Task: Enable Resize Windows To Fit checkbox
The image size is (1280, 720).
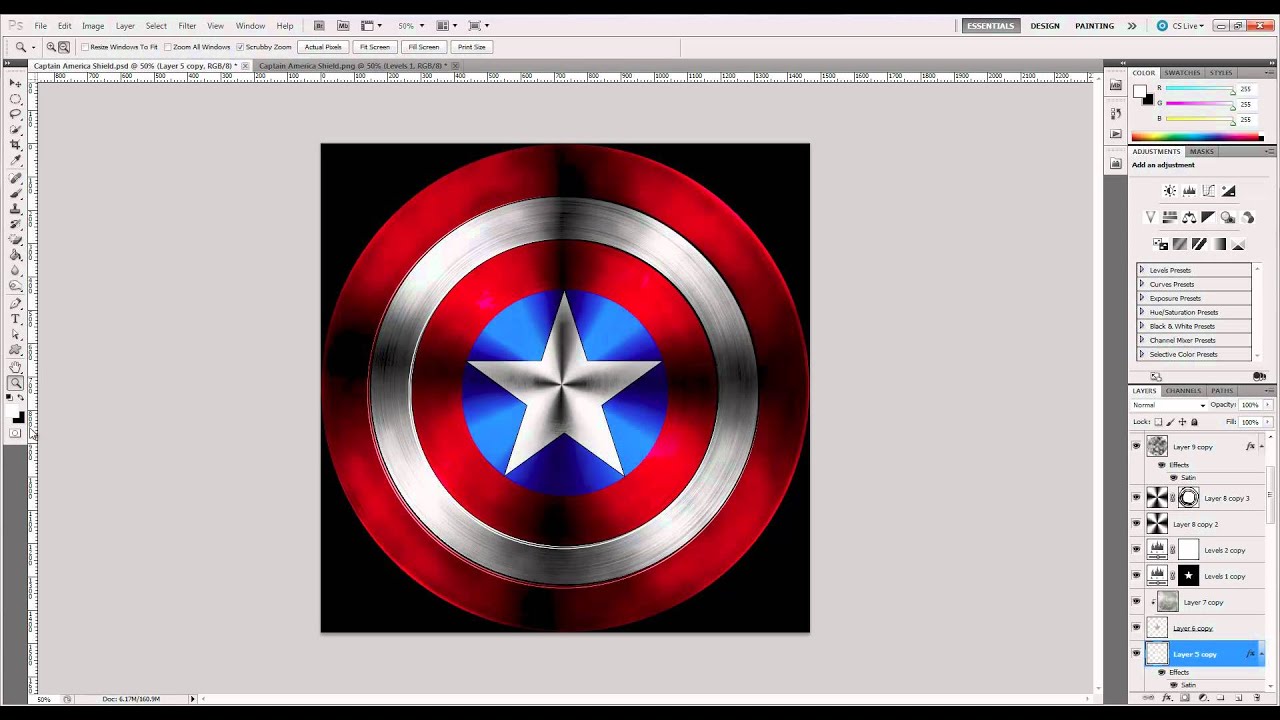Action: (x=85, y=47)
